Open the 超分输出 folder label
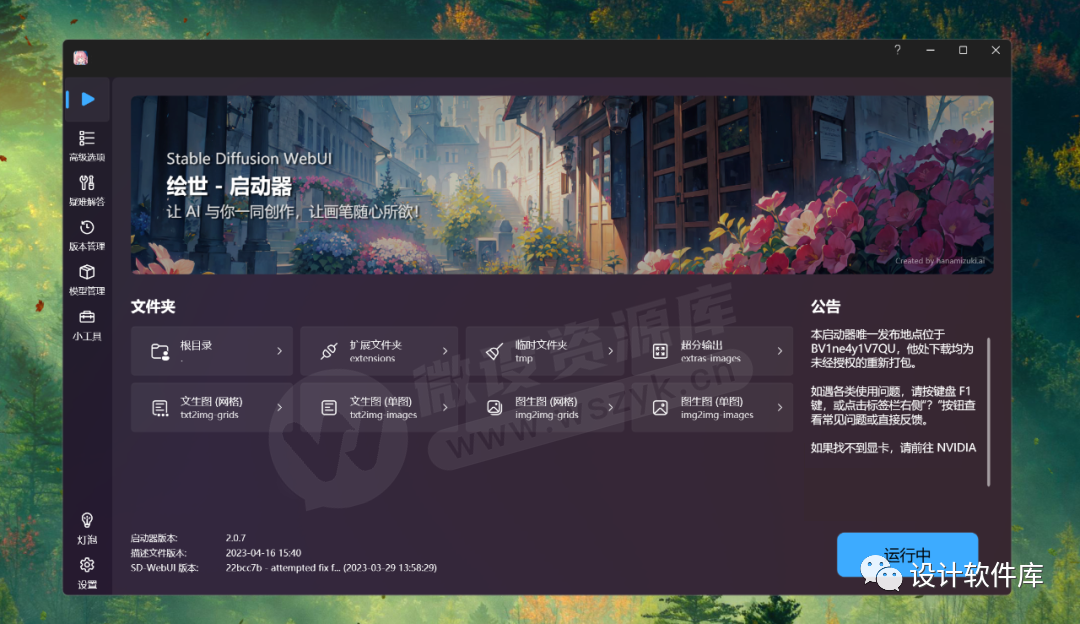Screen dimensions: 1080x624 [701, 344]
